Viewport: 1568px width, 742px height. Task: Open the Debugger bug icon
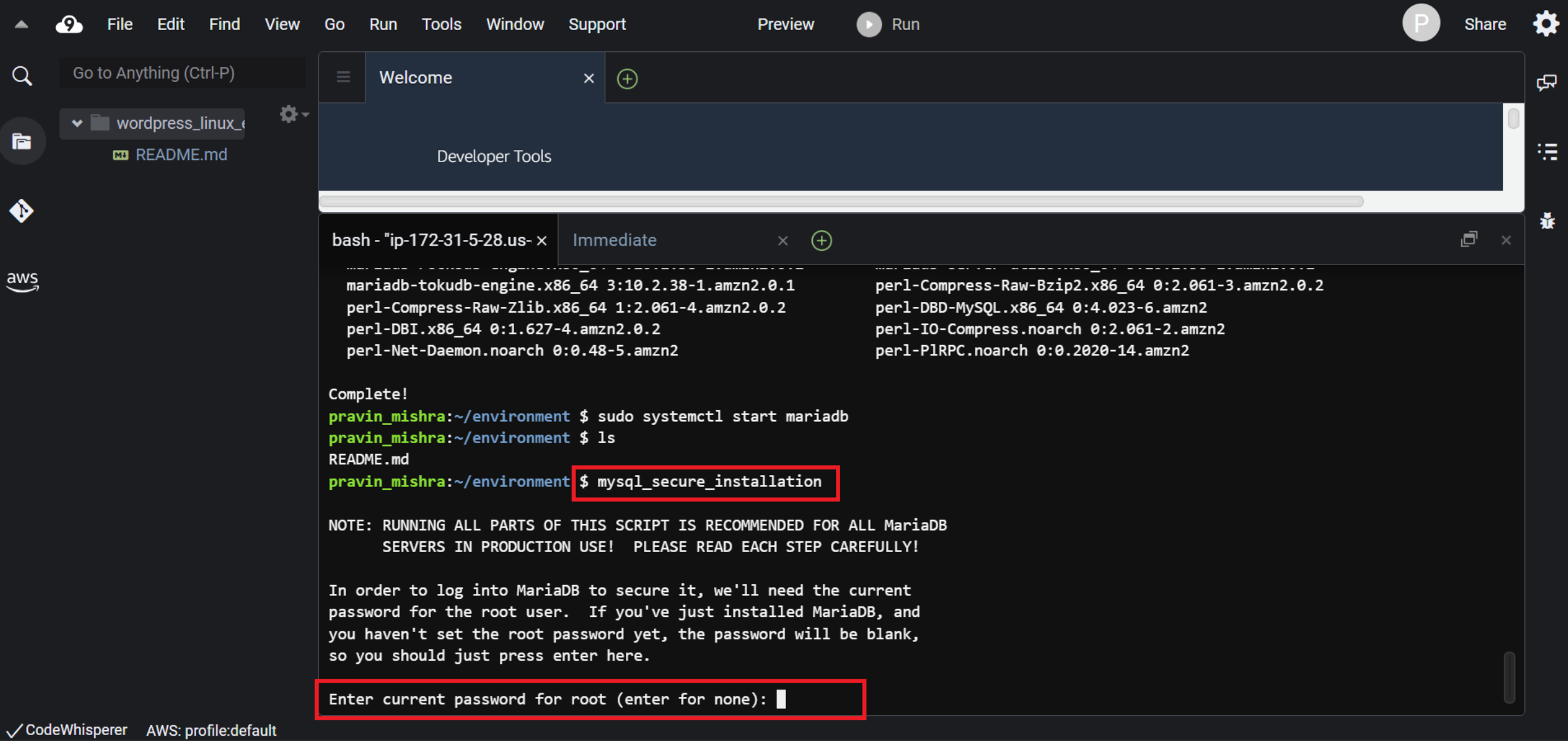pyautogui.click(x=1547, y=220)
